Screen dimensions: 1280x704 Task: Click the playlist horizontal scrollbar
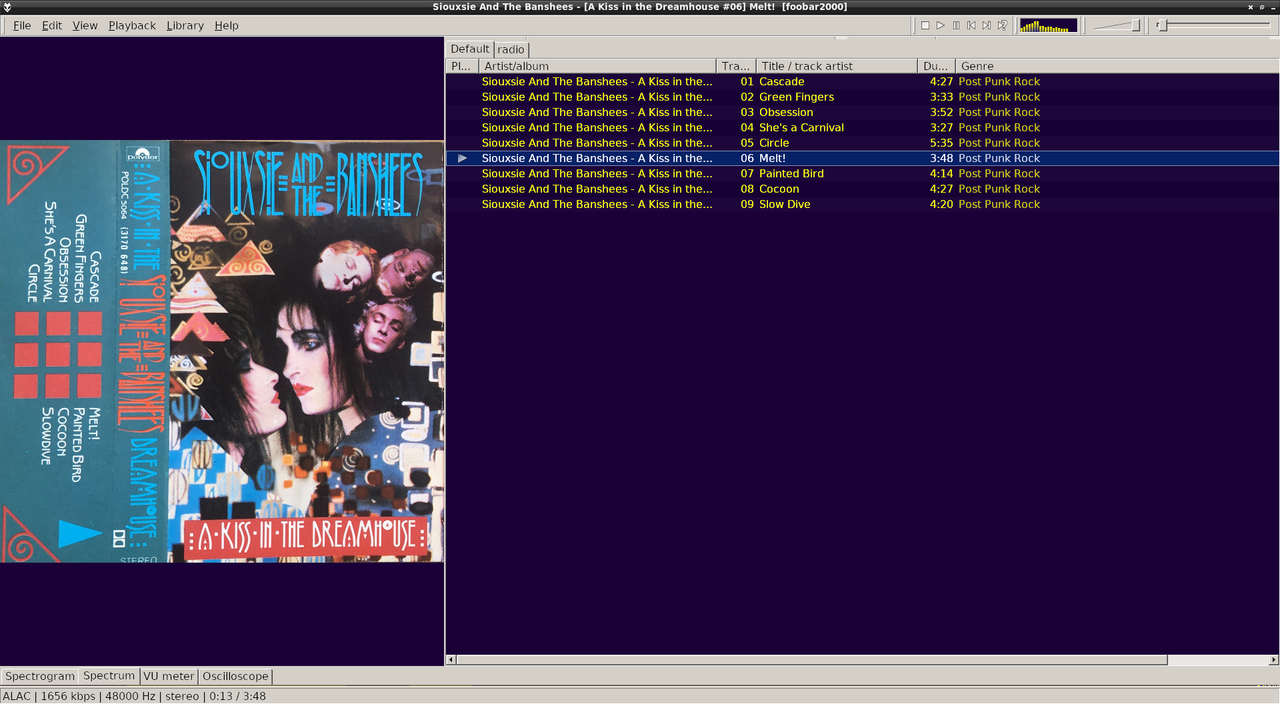(x=812, y=660)
